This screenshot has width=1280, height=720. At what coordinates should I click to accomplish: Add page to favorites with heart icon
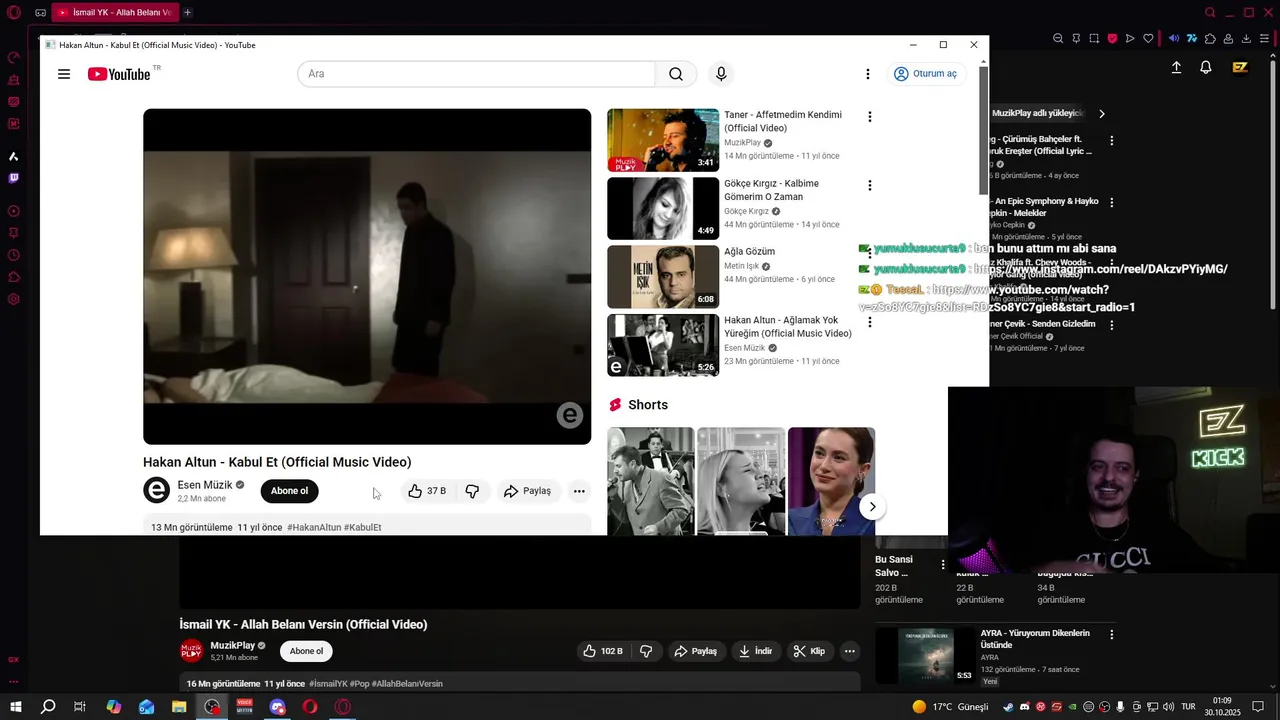coord(1148,38)
